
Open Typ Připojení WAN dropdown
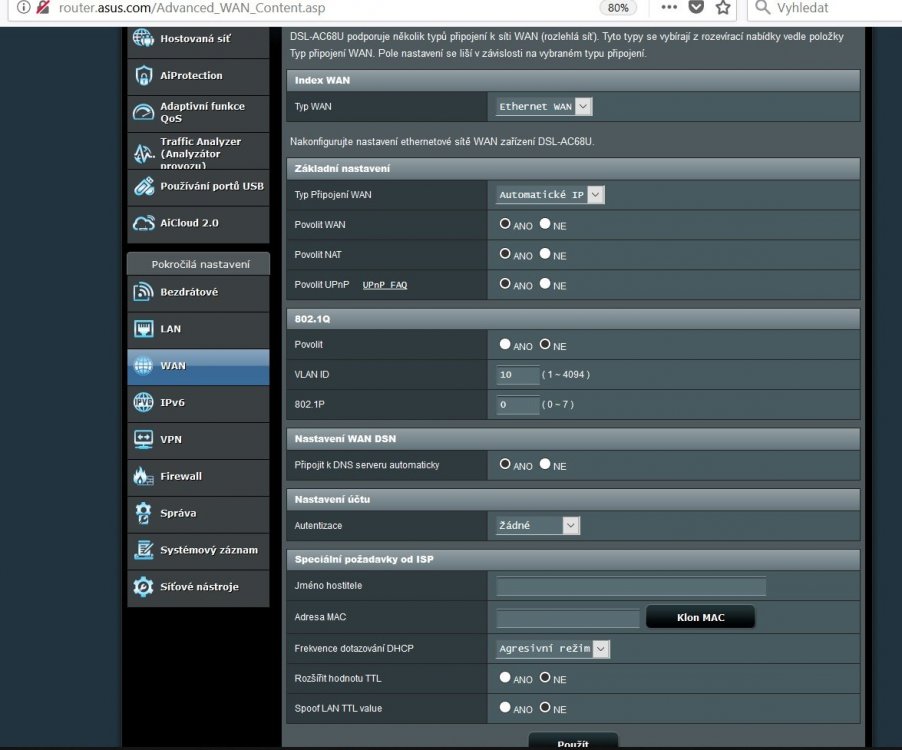pyautogui.click(x=550, y=194)
